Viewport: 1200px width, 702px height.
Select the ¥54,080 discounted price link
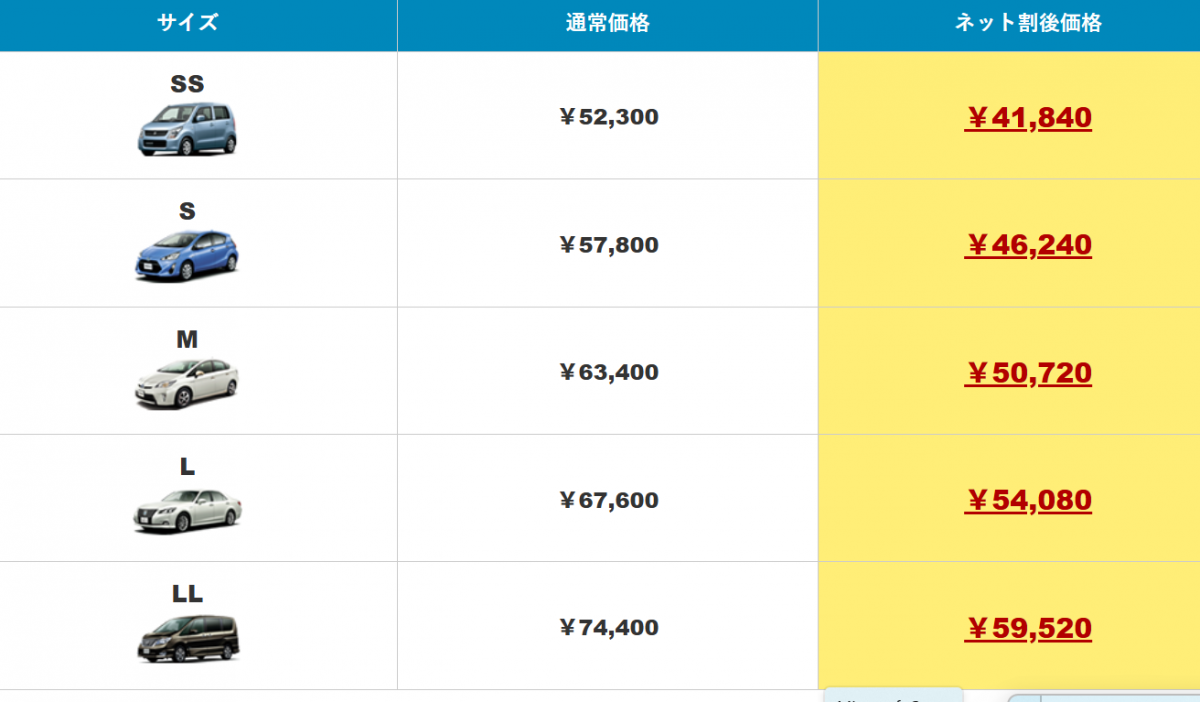(x=1028, y=500)
